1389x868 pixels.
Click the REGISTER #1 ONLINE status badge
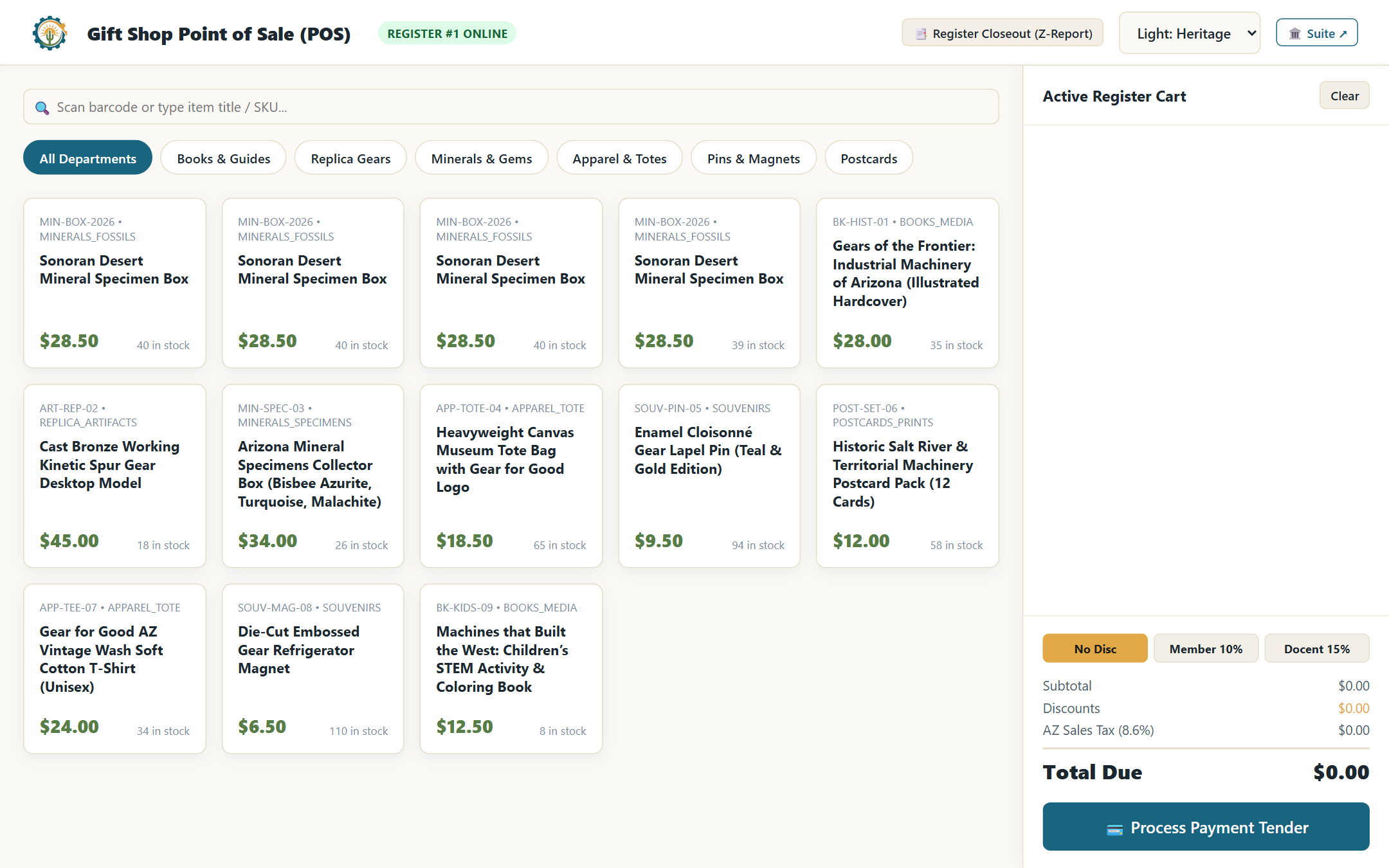[447, 33]
